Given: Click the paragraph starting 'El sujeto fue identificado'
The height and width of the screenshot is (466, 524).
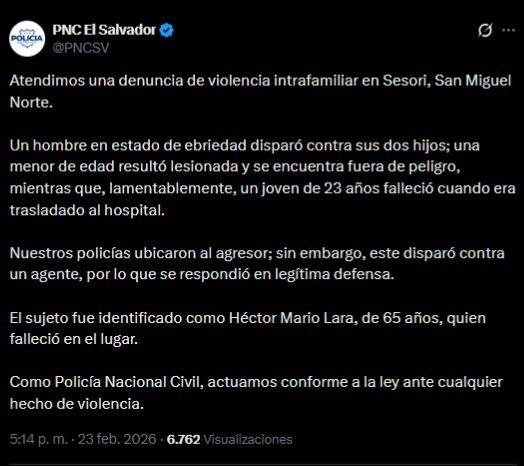Looking at the screenshot, I should tap(248, 328).
